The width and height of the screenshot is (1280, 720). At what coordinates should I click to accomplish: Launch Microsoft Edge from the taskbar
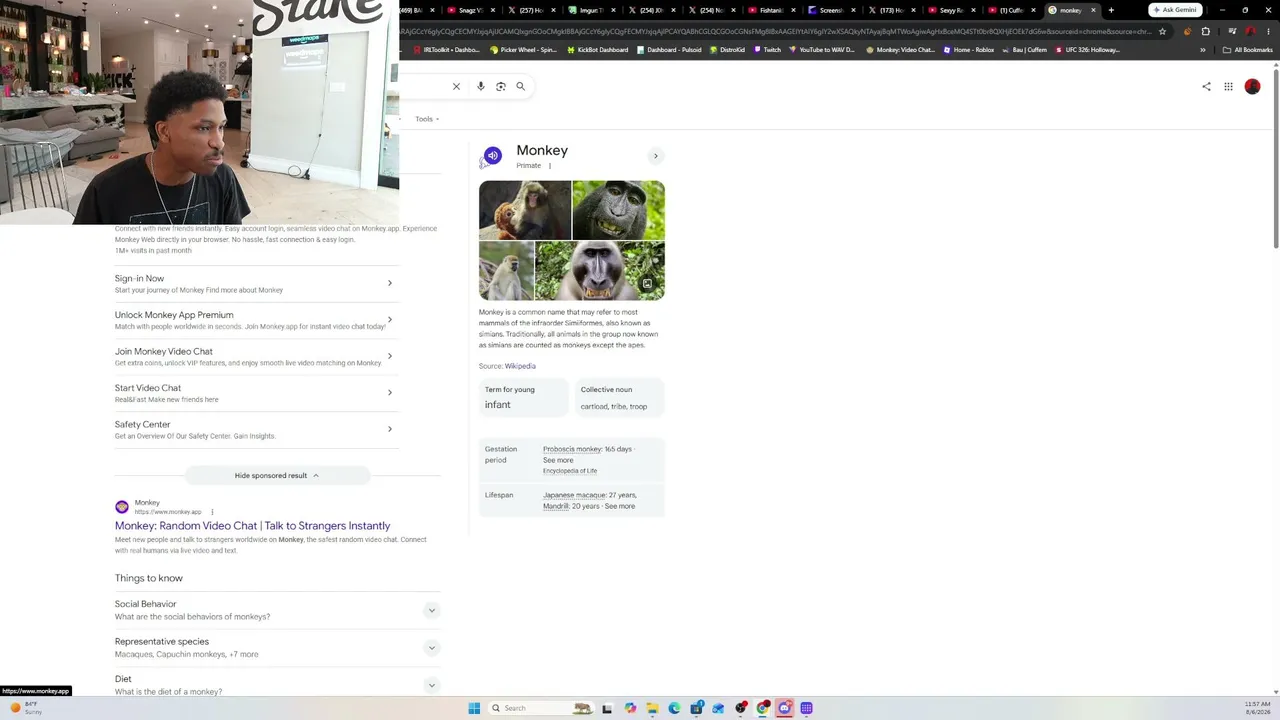click(x=674, y=708)
